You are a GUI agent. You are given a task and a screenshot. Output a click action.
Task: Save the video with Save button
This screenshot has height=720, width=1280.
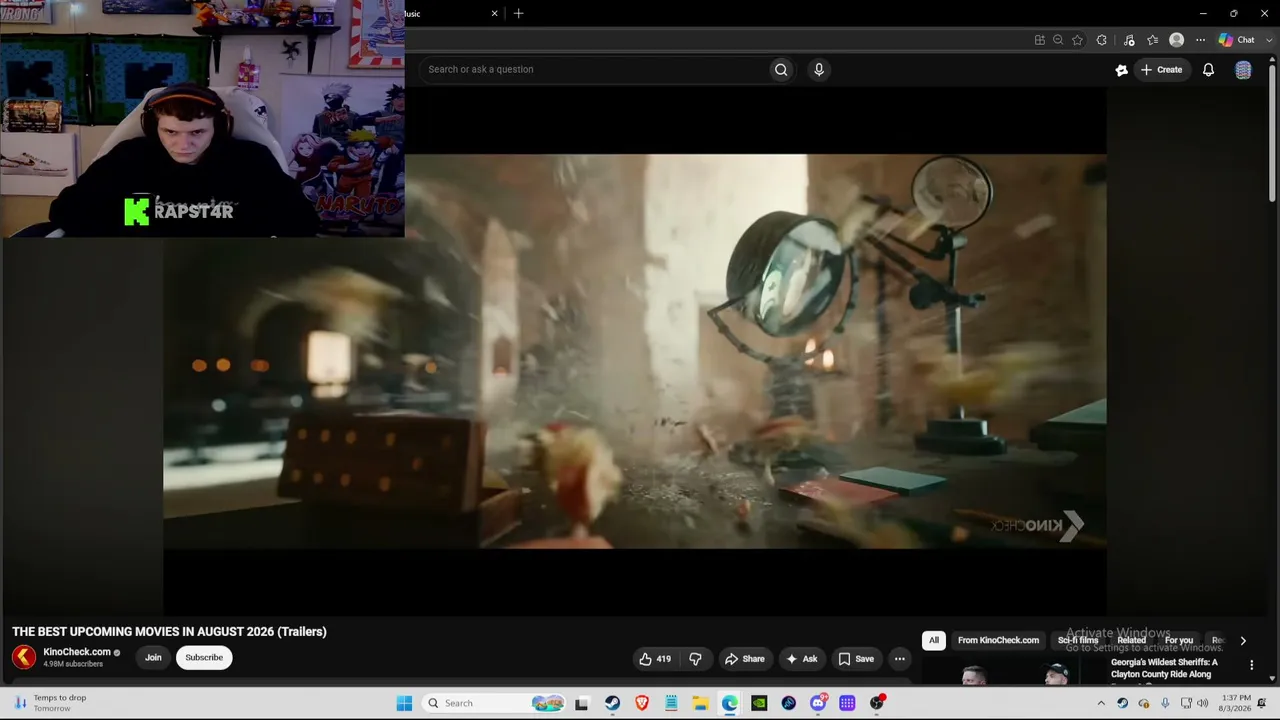(x=856, y=659)
